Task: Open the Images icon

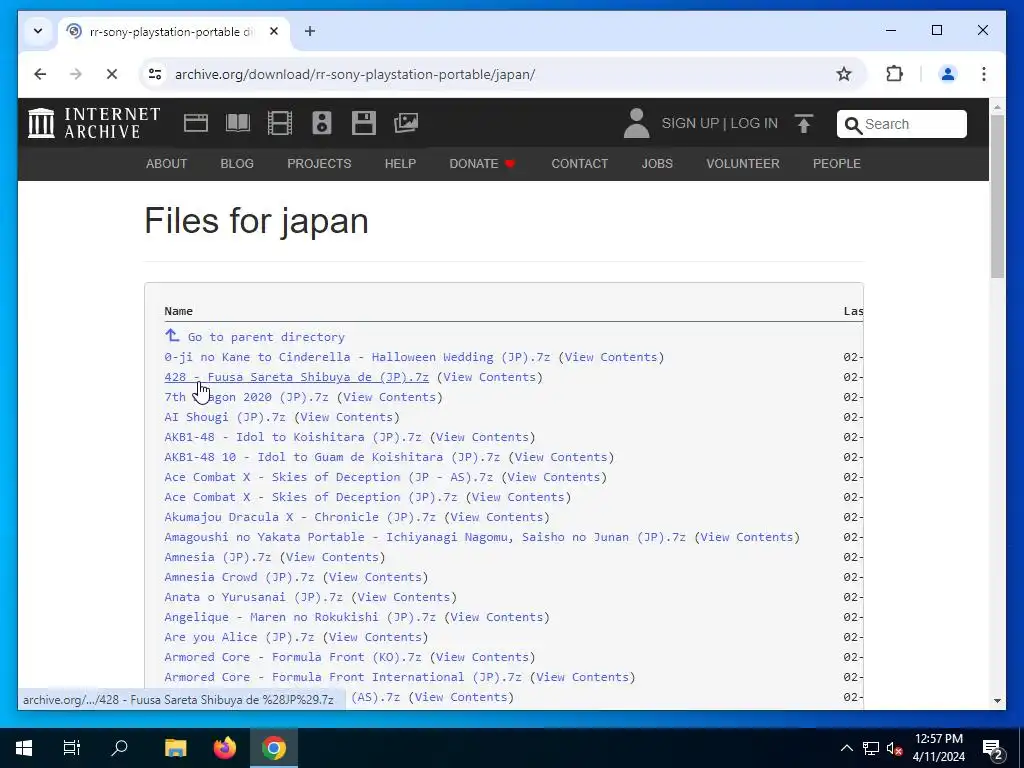Action: pos(406,123)
